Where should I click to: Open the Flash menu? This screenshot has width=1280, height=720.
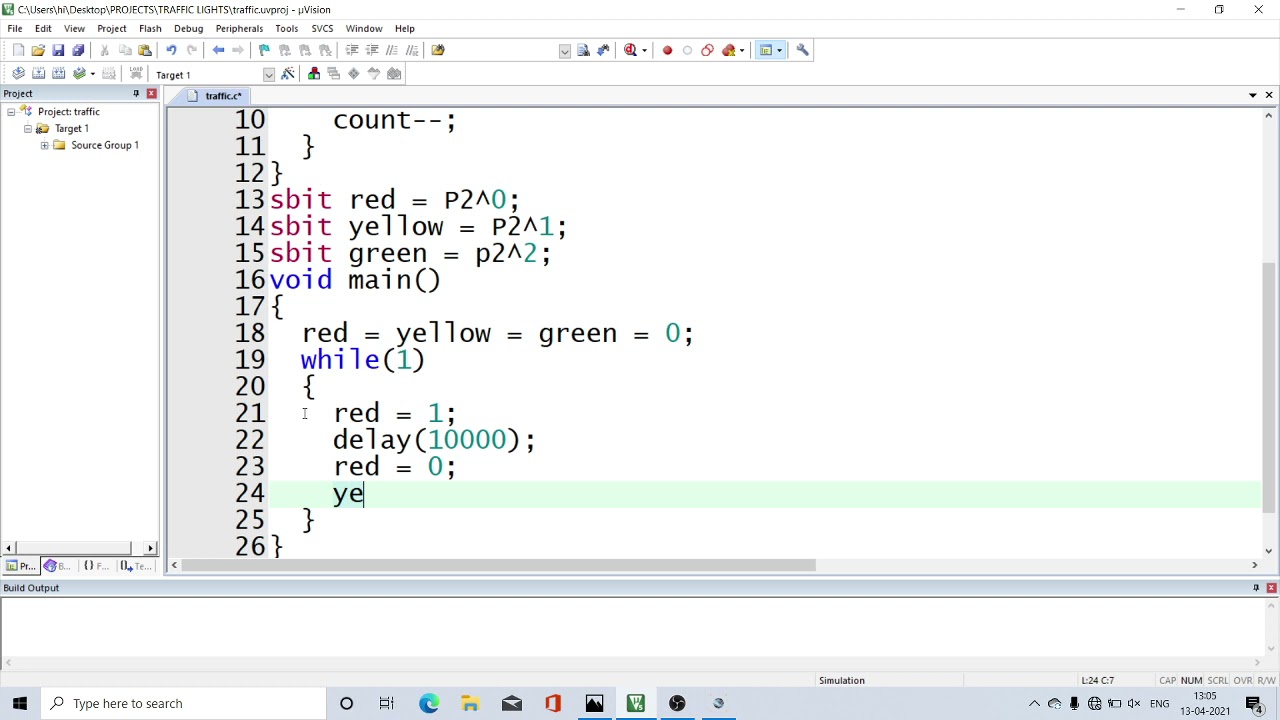[x=150, y=28]
